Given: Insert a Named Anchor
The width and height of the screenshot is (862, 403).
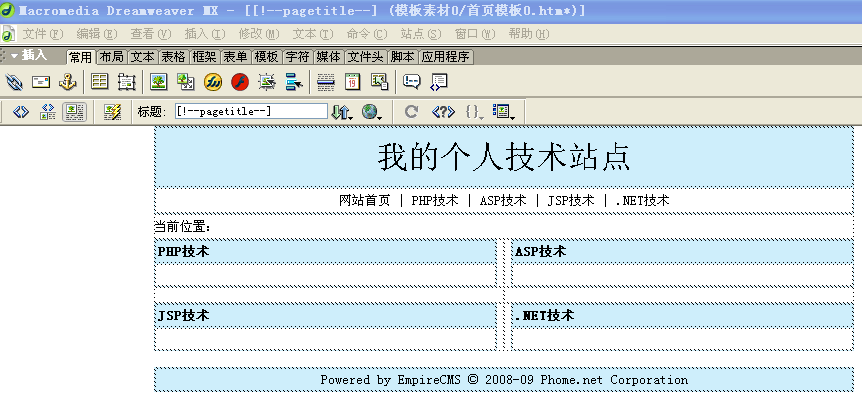Looking at the screenshot, I should coord(68,82).
